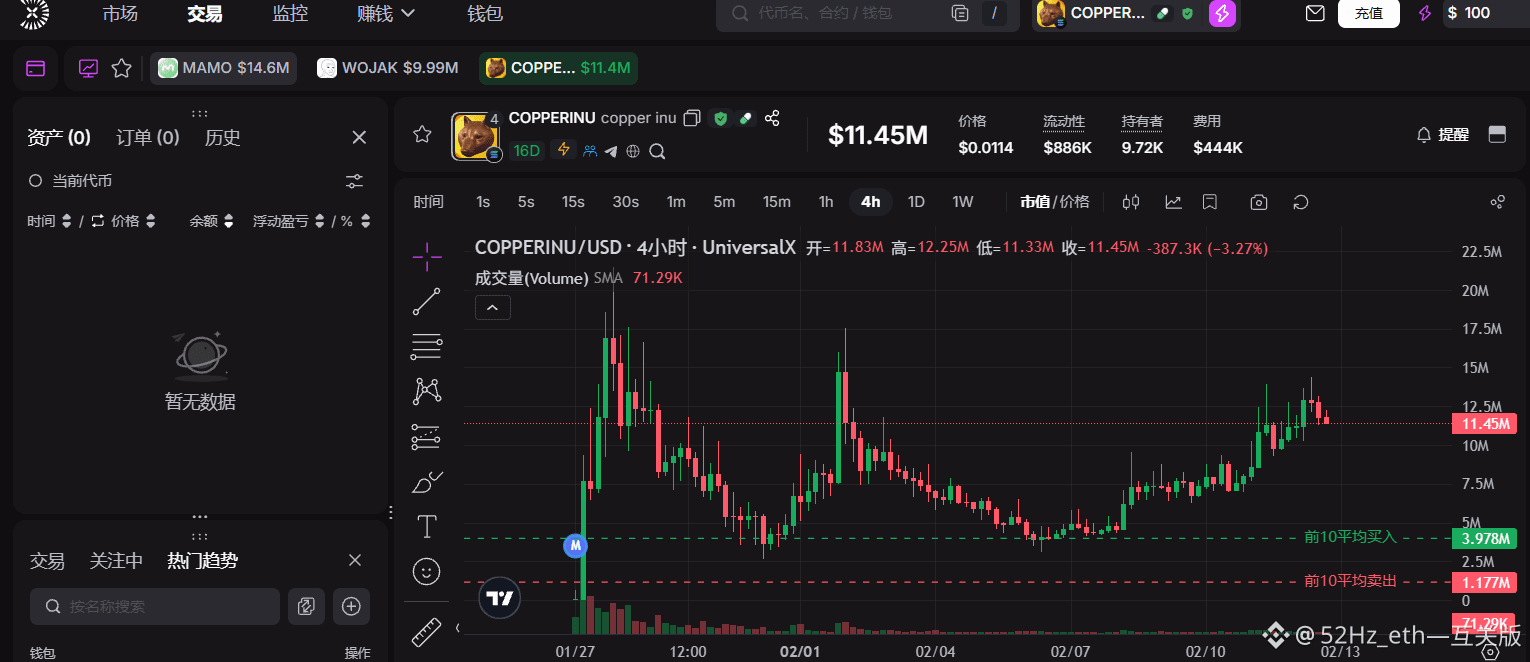View the token holders community icon

pyautogui.click(x=590, y=151)
